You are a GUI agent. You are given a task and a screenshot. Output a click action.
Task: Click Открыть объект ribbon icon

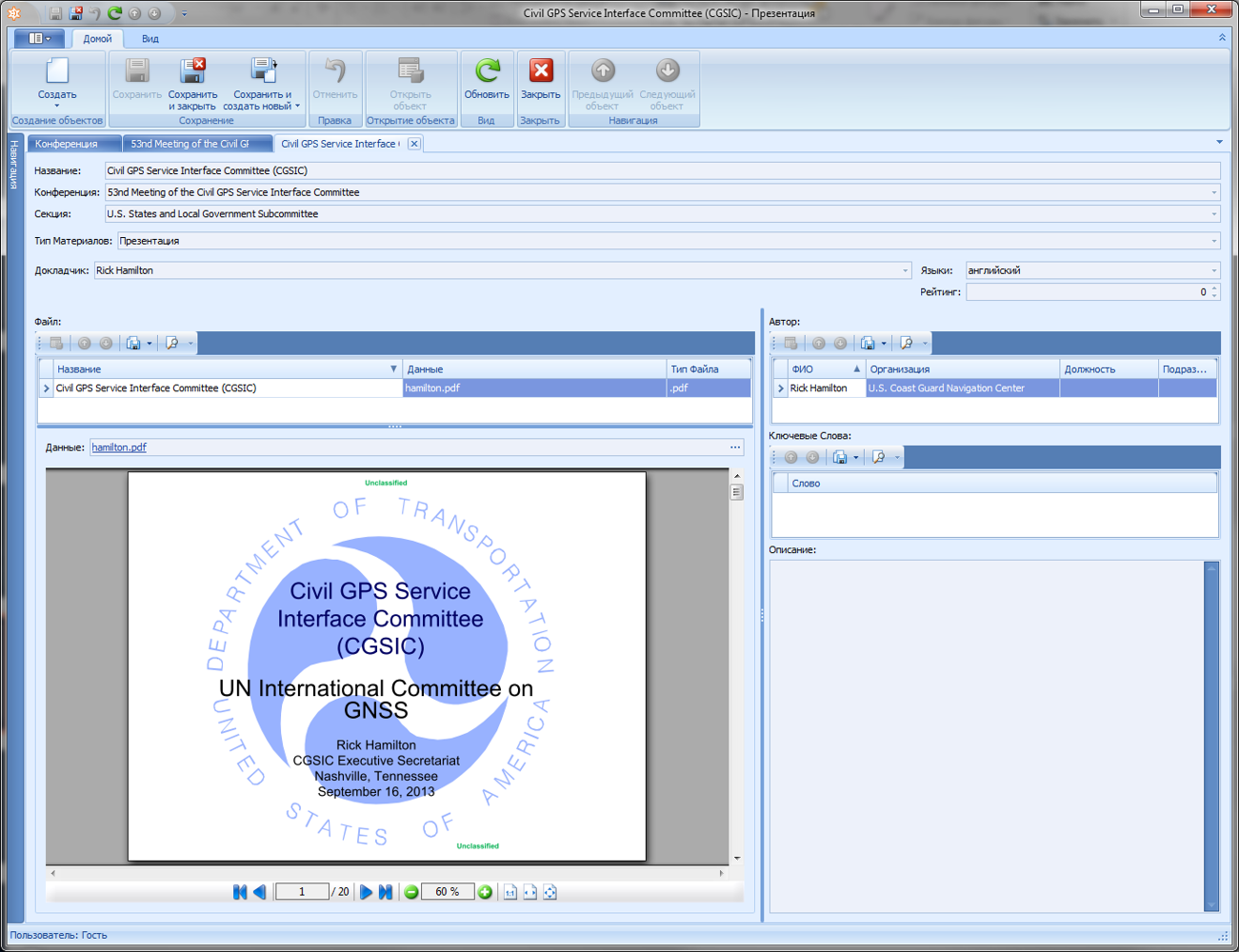(x=410, y=70)
